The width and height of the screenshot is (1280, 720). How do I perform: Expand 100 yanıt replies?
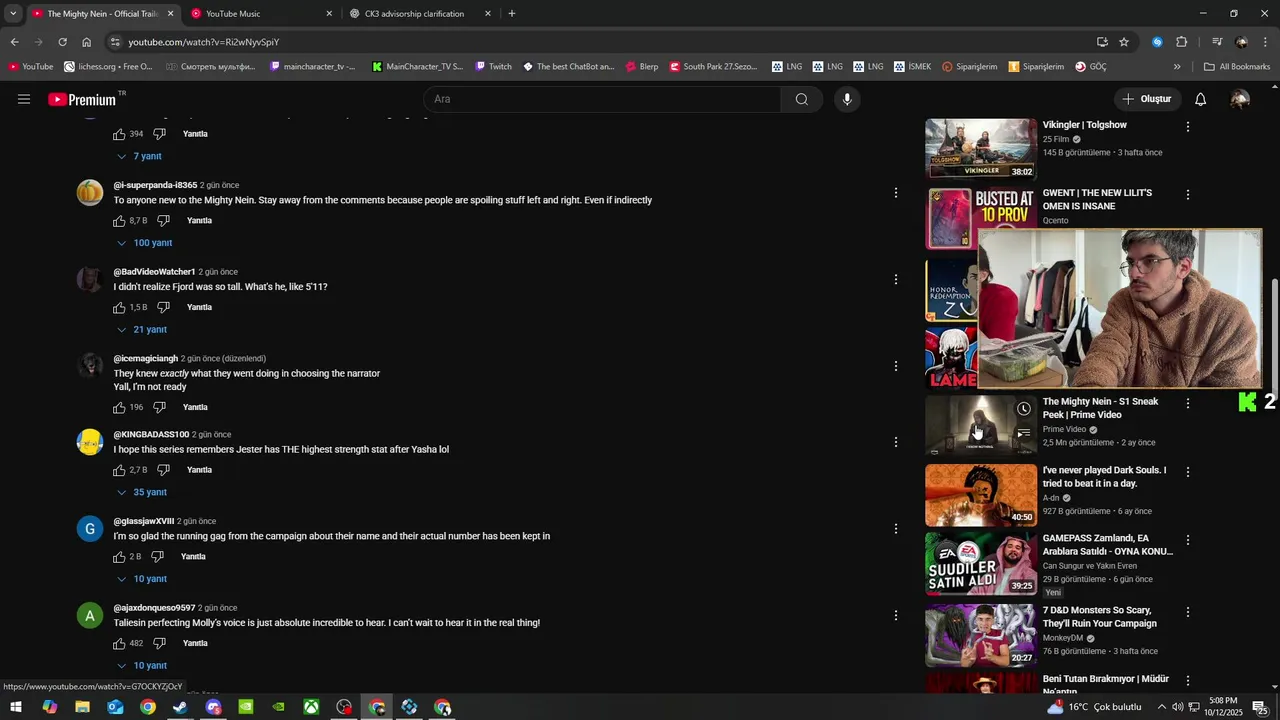click(x=144, y=243)
